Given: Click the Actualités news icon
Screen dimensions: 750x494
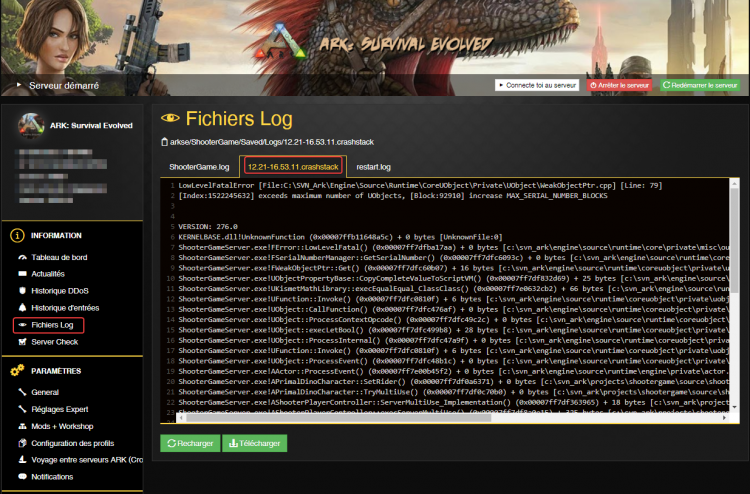Looking at the screenshot, I should click(21, 273).
